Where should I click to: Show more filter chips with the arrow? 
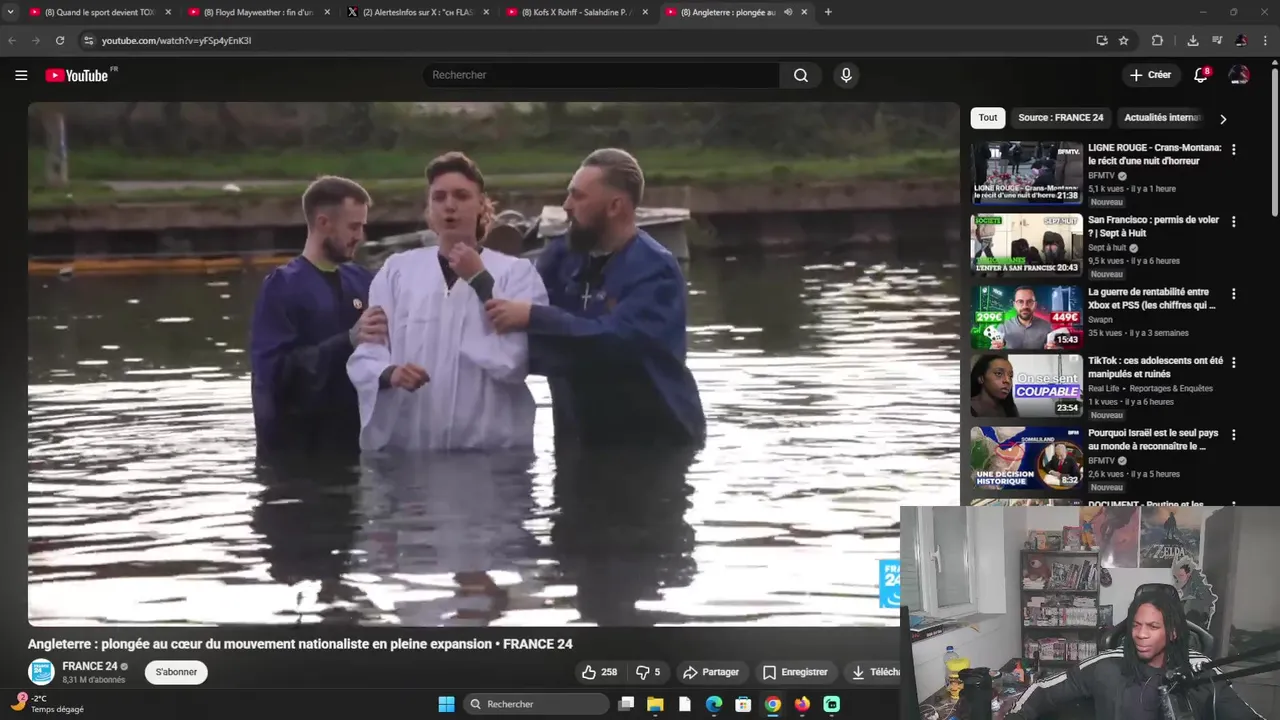pos(1222,119)
